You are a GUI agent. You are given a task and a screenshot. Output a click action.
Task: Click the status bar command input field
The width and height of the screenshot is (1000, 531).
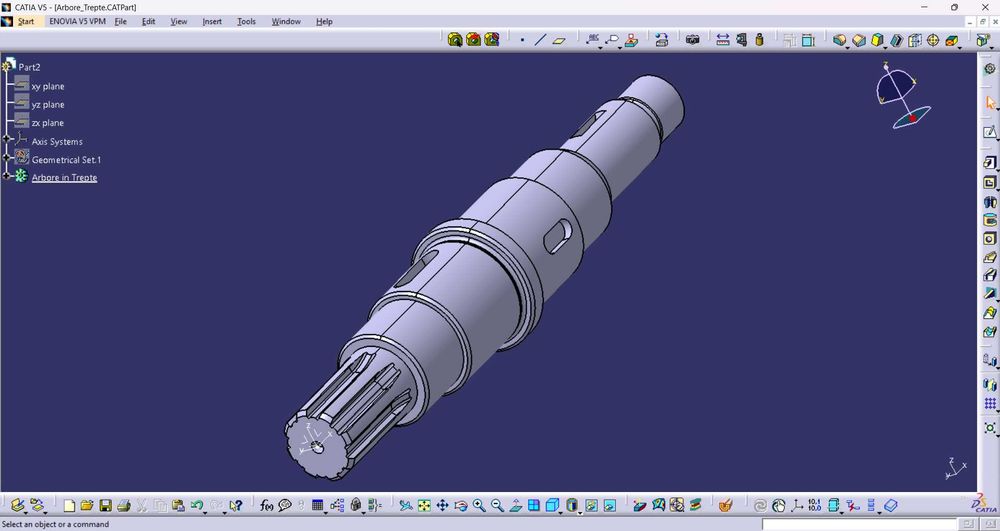(x=858, y=525)
